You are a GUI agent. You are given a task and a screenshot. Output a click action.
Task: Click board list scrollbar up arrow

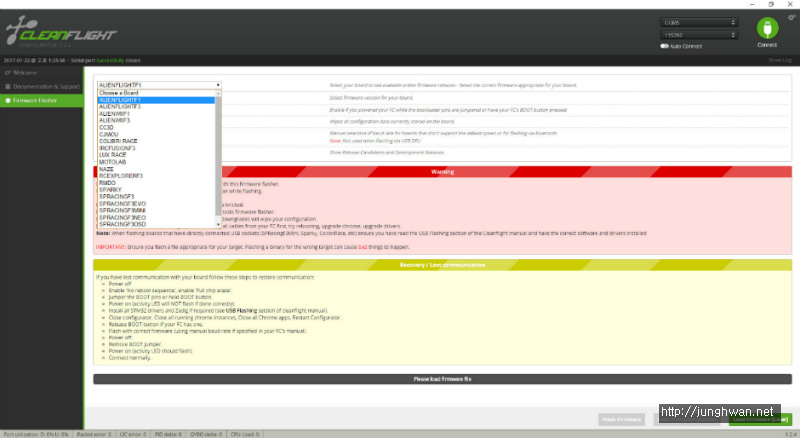point(218,93)
